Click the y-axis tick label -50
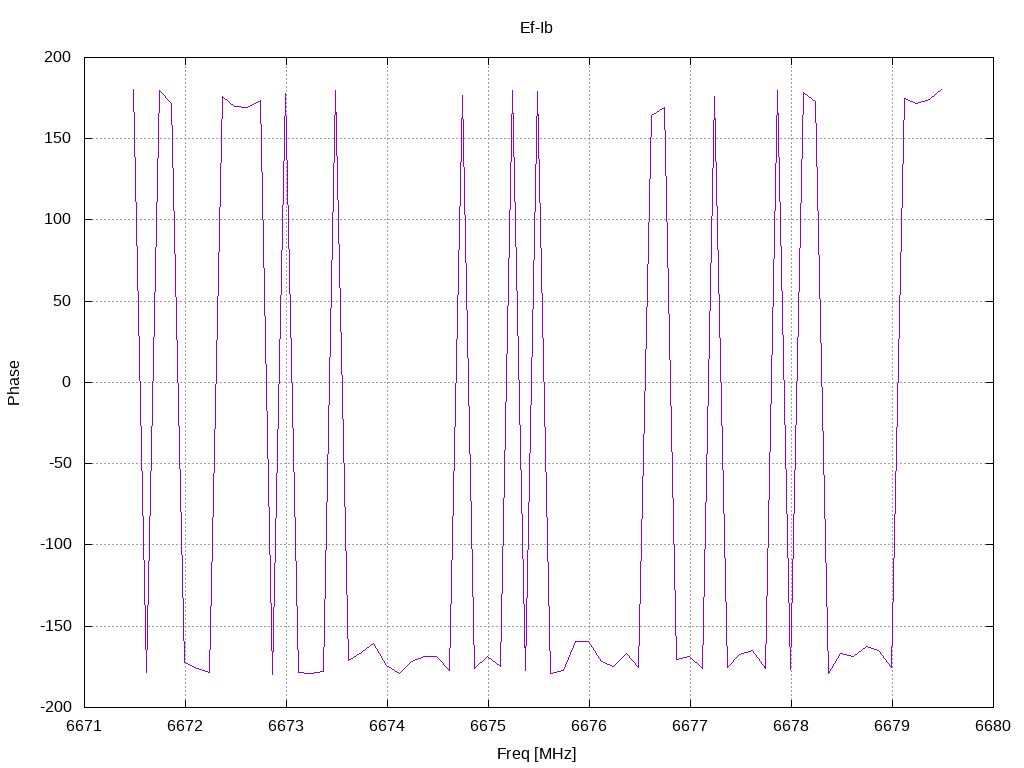Viewport: 1024px width, 768px height. (59, 463)
